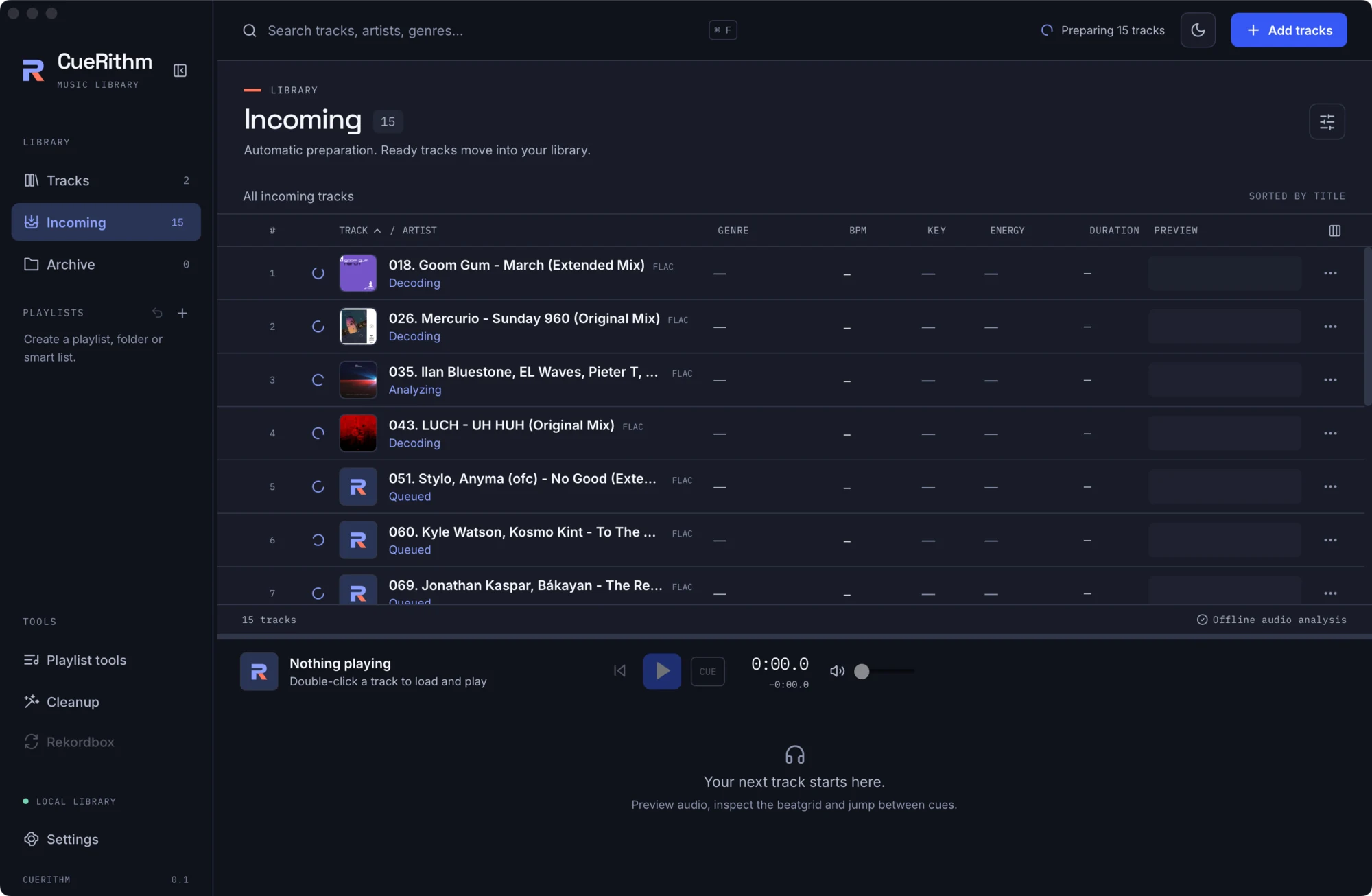1372x896 pixels.
Task: Sort by the DURATION column header
Action: [1114, 231]
